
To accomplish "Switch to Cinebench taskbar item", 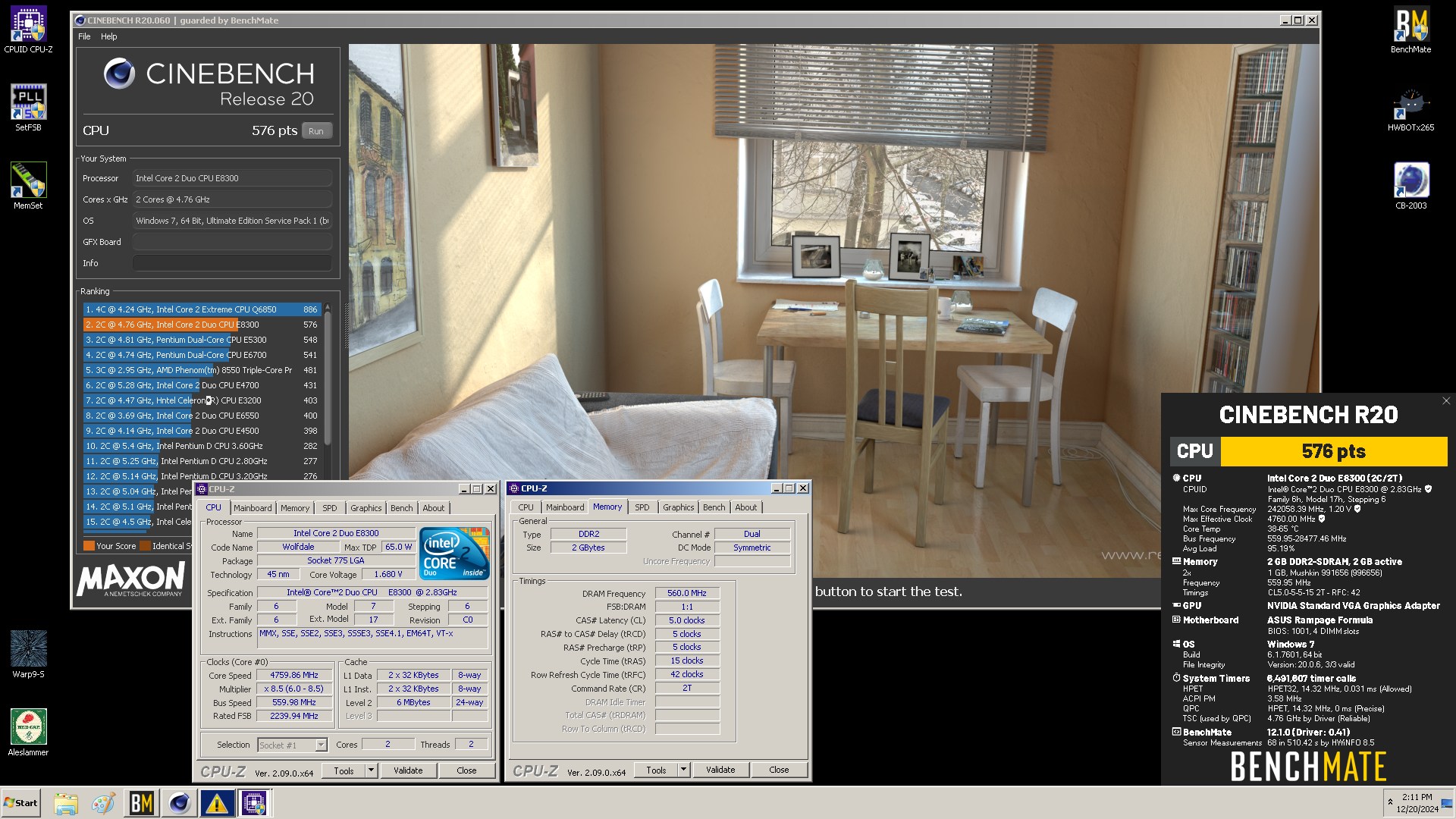I will [179, 802].
